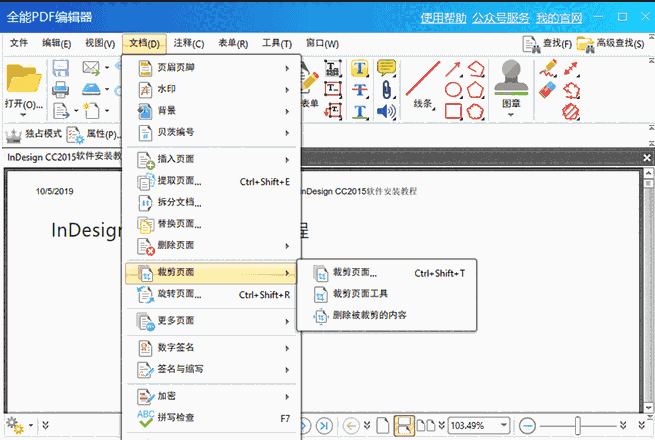
Task: Close the InDesign document tab
Action: pyautogui.click(x=647, y=158)
